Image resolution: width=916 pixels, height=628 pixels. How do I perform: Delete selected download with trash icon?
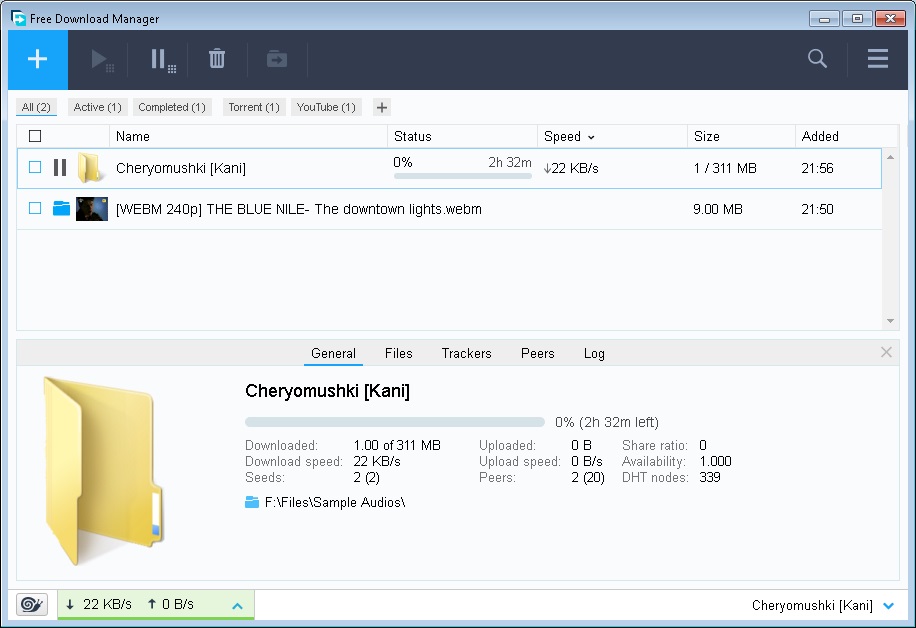217,59
